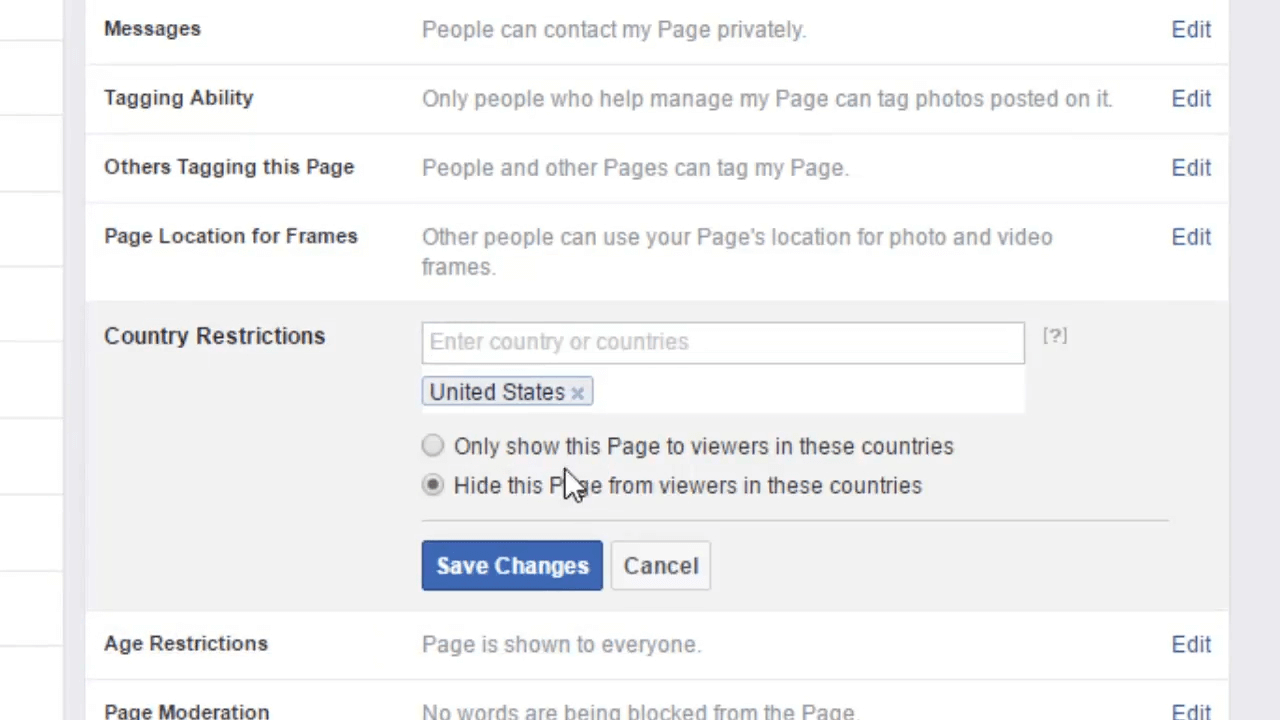Click the United States country token

pyautogui.click(x=497, y=392)
